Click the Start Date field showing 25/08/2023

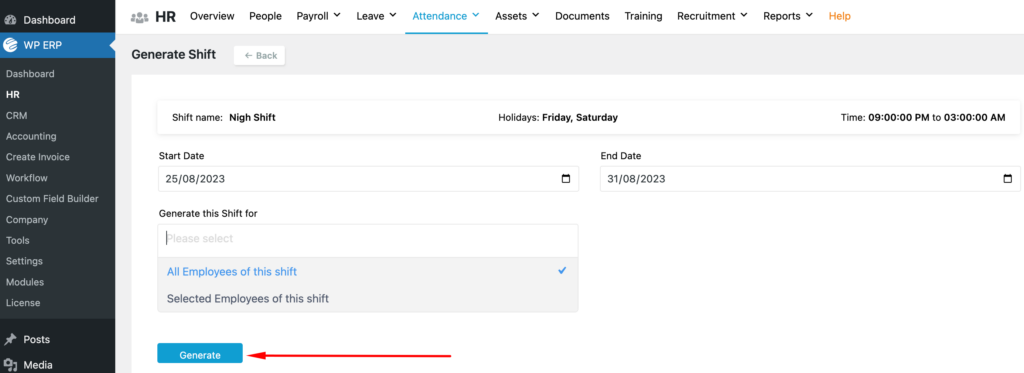[x=368, y=179]
